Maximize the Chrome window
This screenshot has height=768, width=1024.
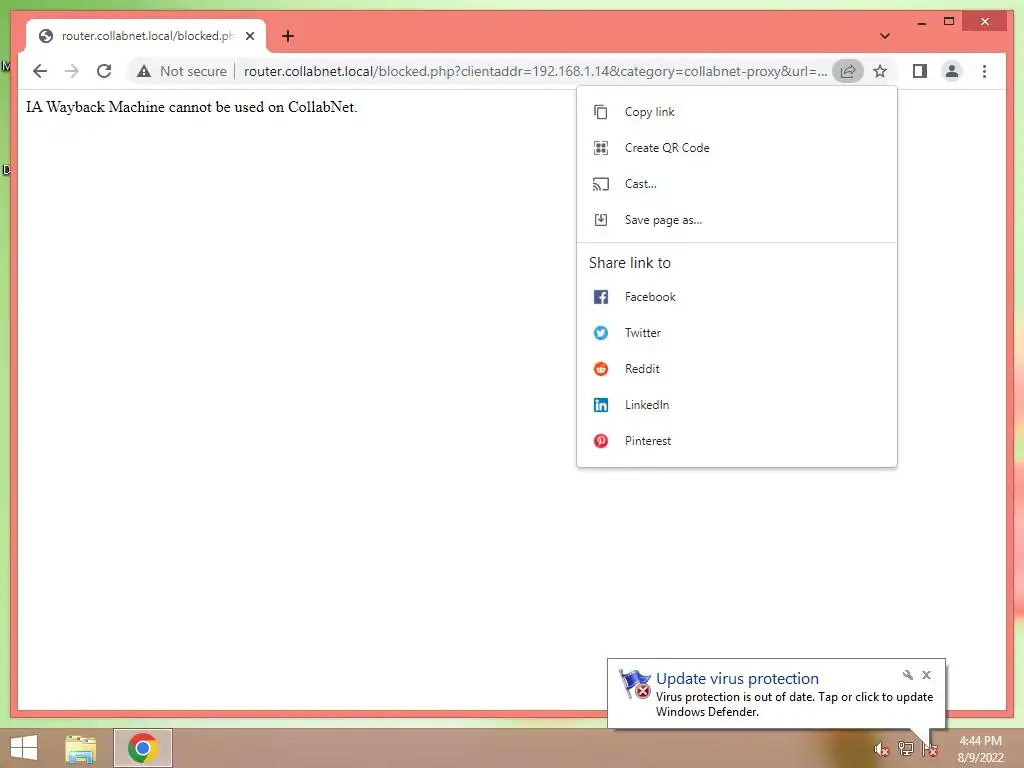949,22
